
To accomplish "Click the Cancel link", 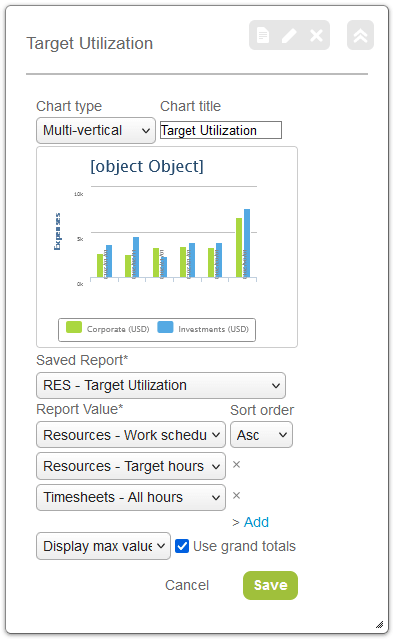I will 187,585.
